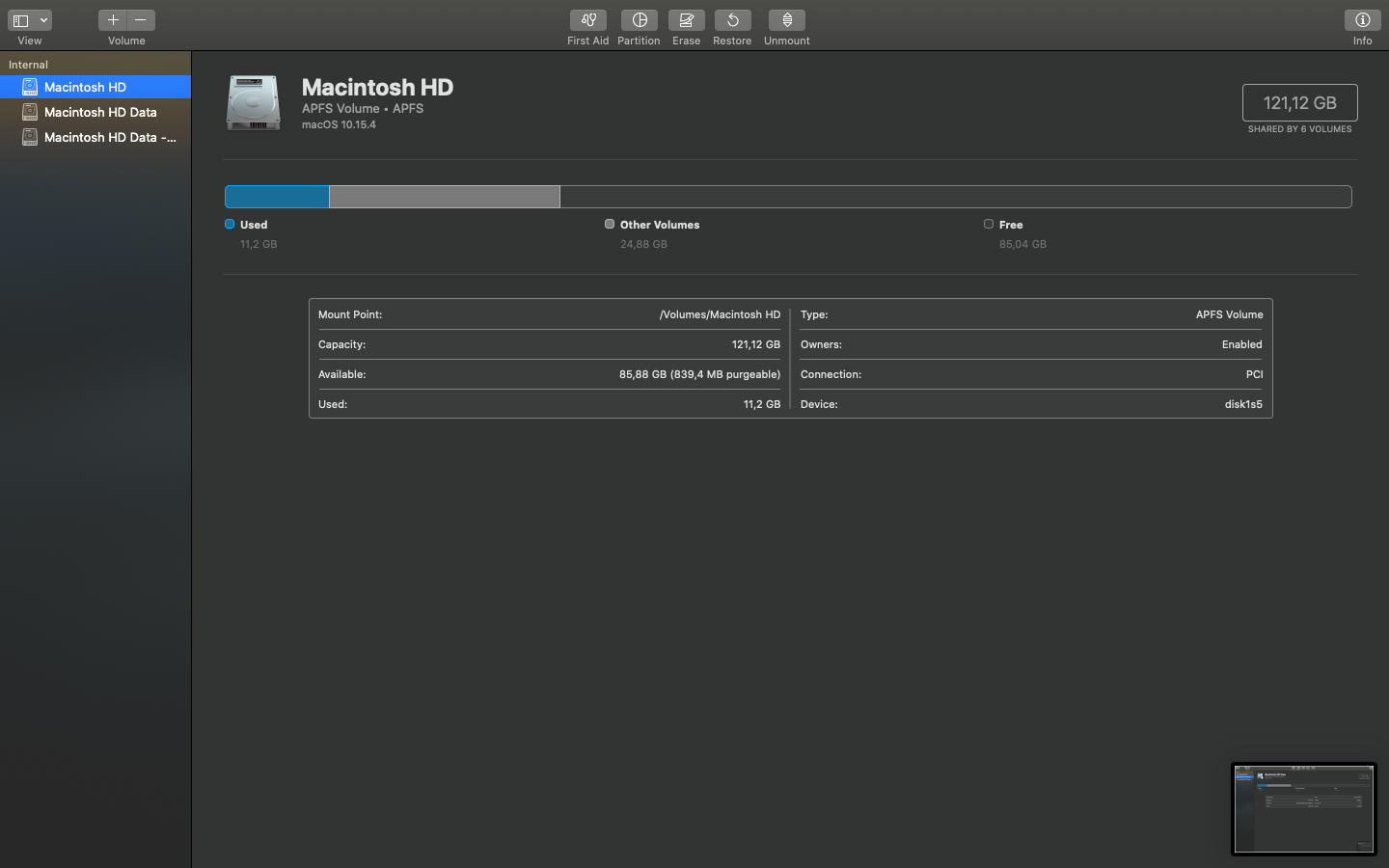1389x868 pixels.
Task: Delete the selected volume with minus button
Action: [x=141, y=20]
